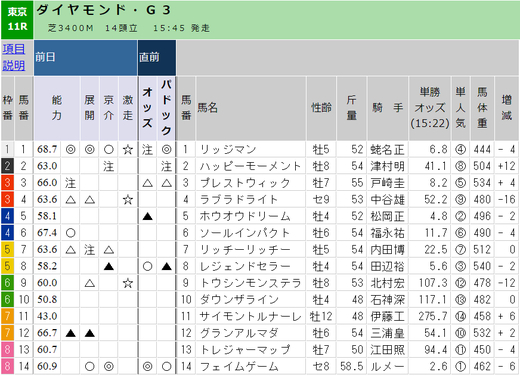Image resolution: width=520 pixels, height=375 pixels.
Task: Click the 激走 column header
Action: (x=128, y=108)
